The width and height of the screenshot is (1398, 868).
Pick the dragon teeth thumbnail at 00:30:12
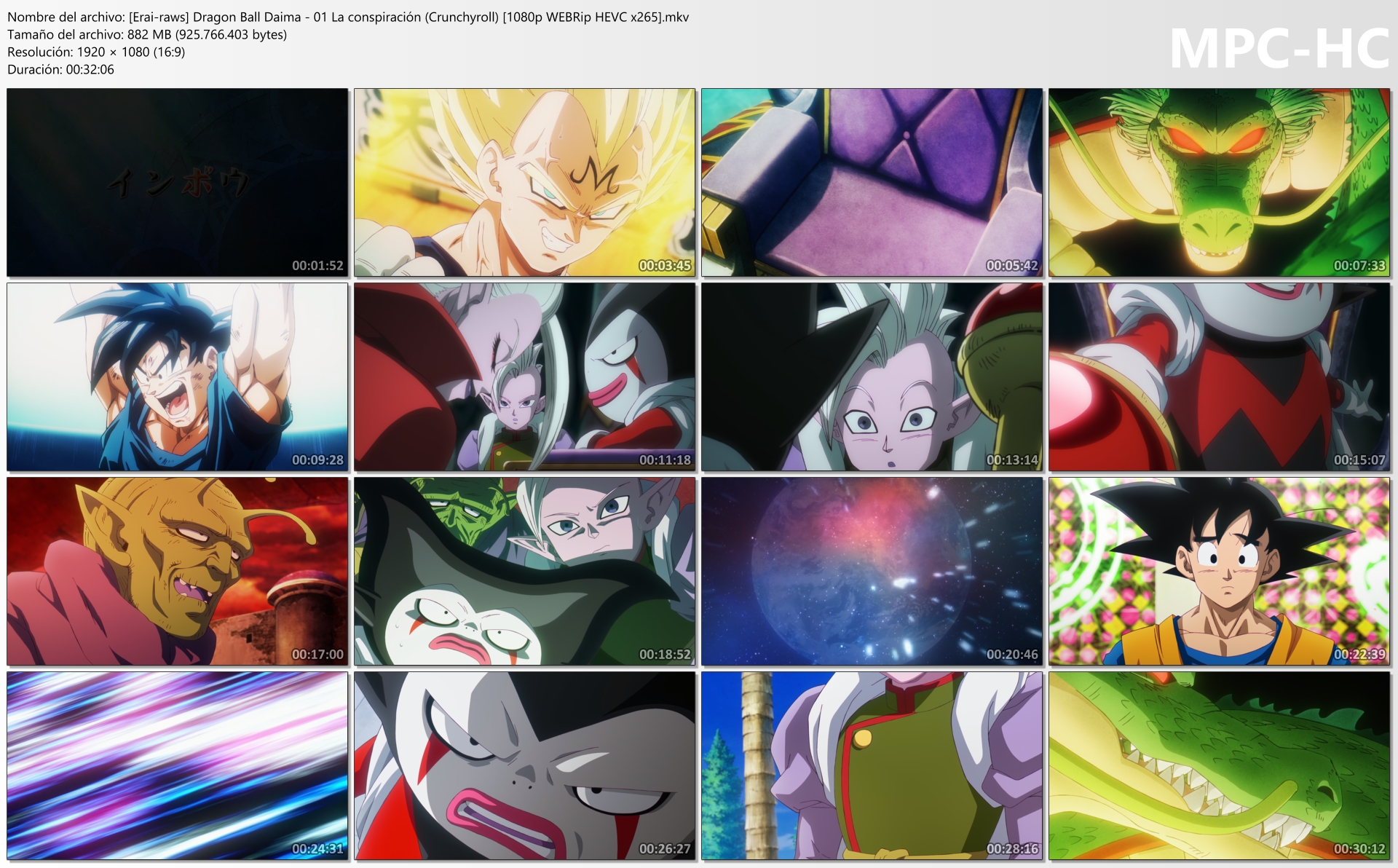(1220, 766)
